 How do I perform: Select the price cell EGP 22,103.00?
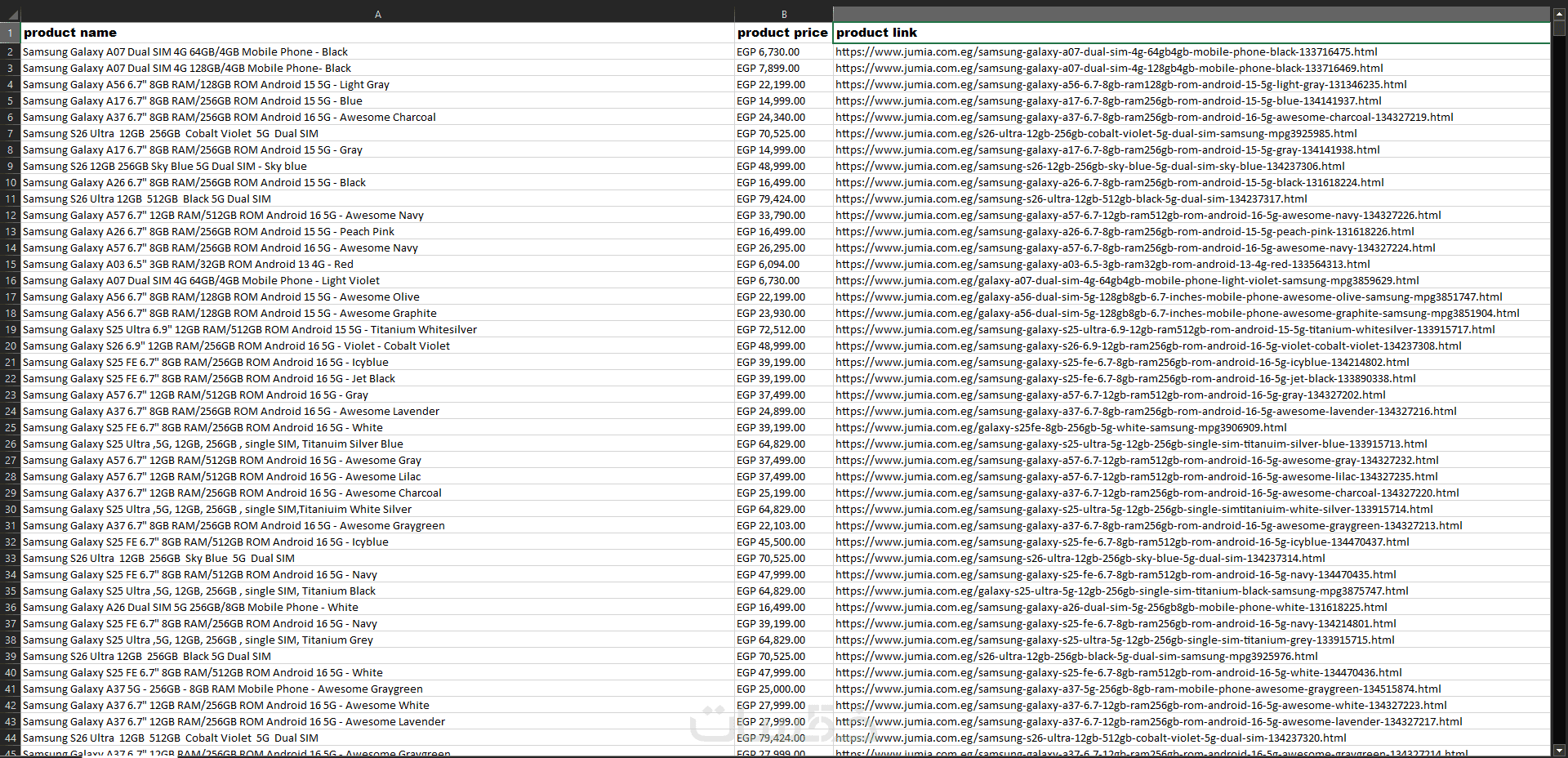click(784, 525)
